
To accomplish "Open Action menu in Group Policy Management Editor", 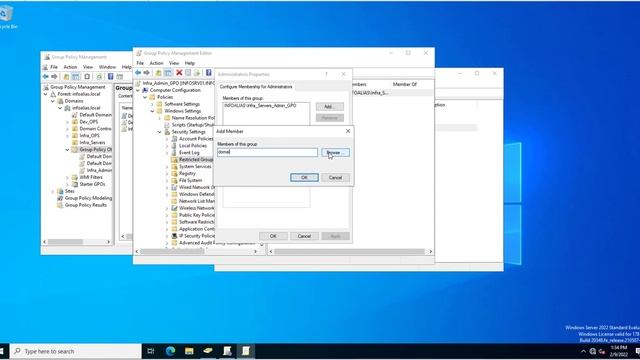I will (156, 63).
